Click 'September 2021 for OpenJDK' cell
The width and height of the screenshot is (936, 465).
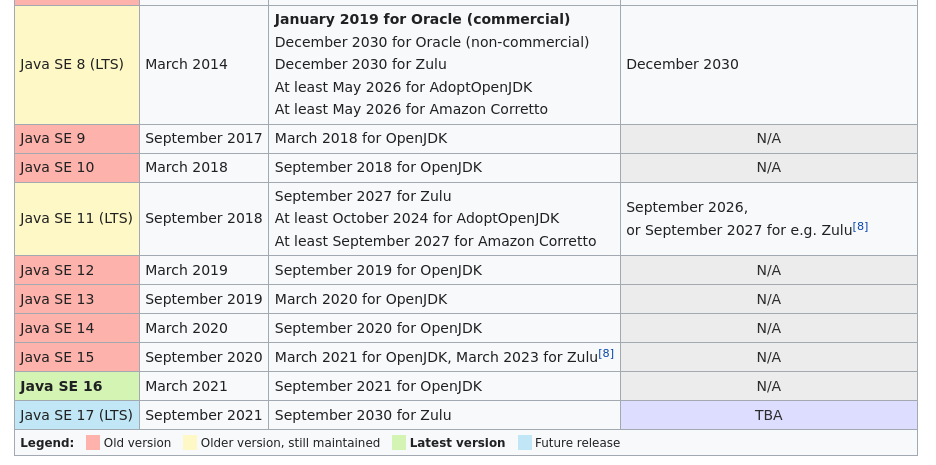(x=445, y=386)
